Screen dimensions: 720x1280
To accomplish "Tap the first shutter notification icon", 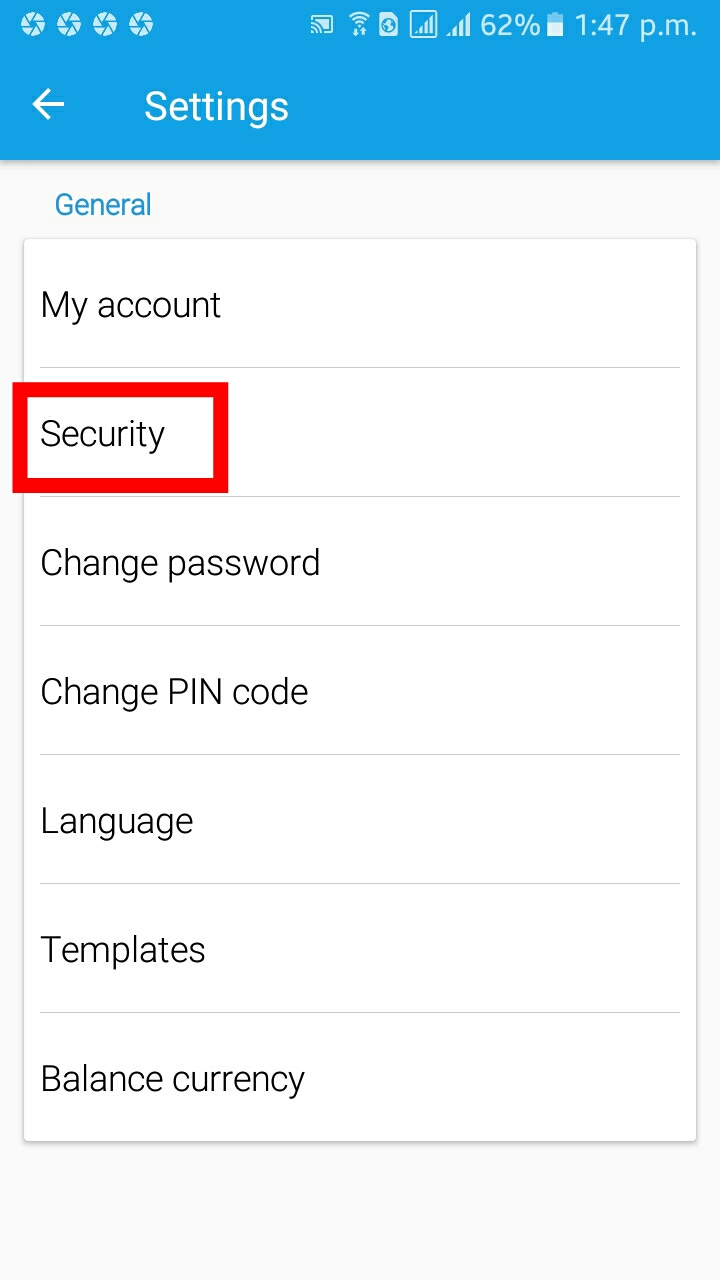I will click(x=33, y=25).
